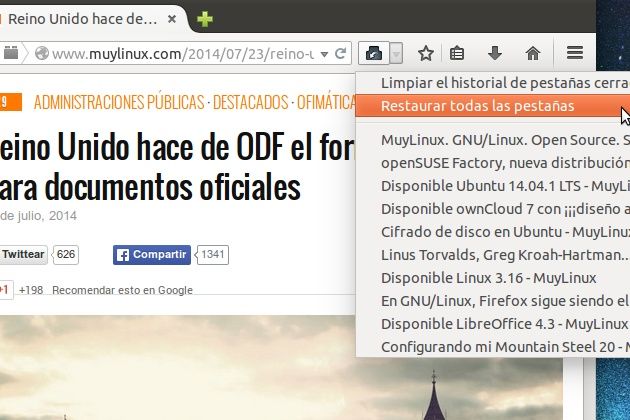The width and height of the screenshot is (630, 420).
Task: Click the undo closed tabs toolbar icon
Action: click(375, 53)
